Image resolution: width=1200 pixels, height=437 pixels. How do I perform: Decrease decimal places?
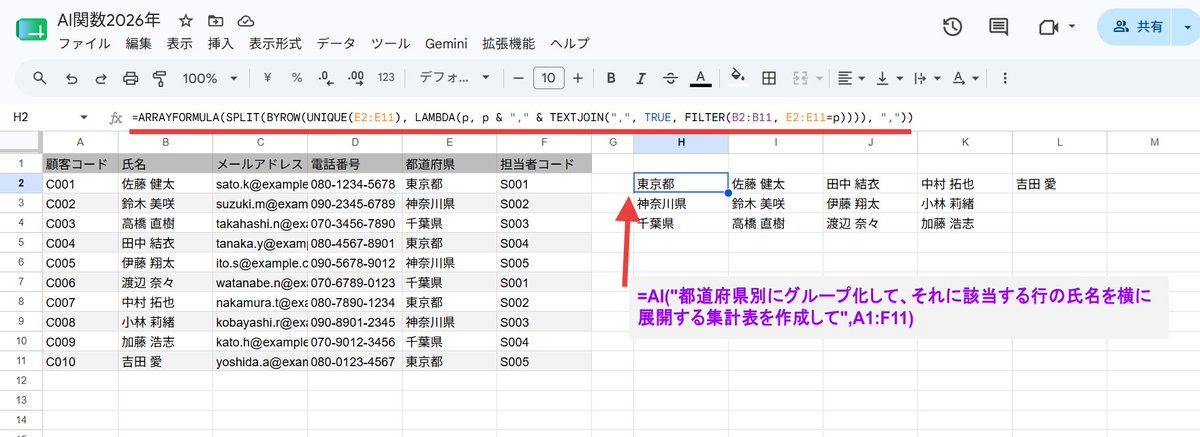[x=326, y=78]
